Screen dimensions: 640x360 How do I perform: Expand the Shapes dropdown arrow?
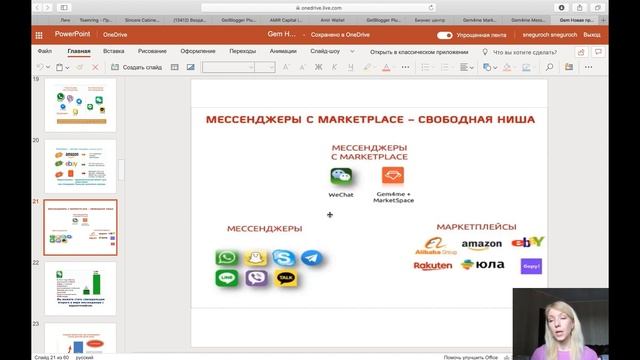point(495,68)
